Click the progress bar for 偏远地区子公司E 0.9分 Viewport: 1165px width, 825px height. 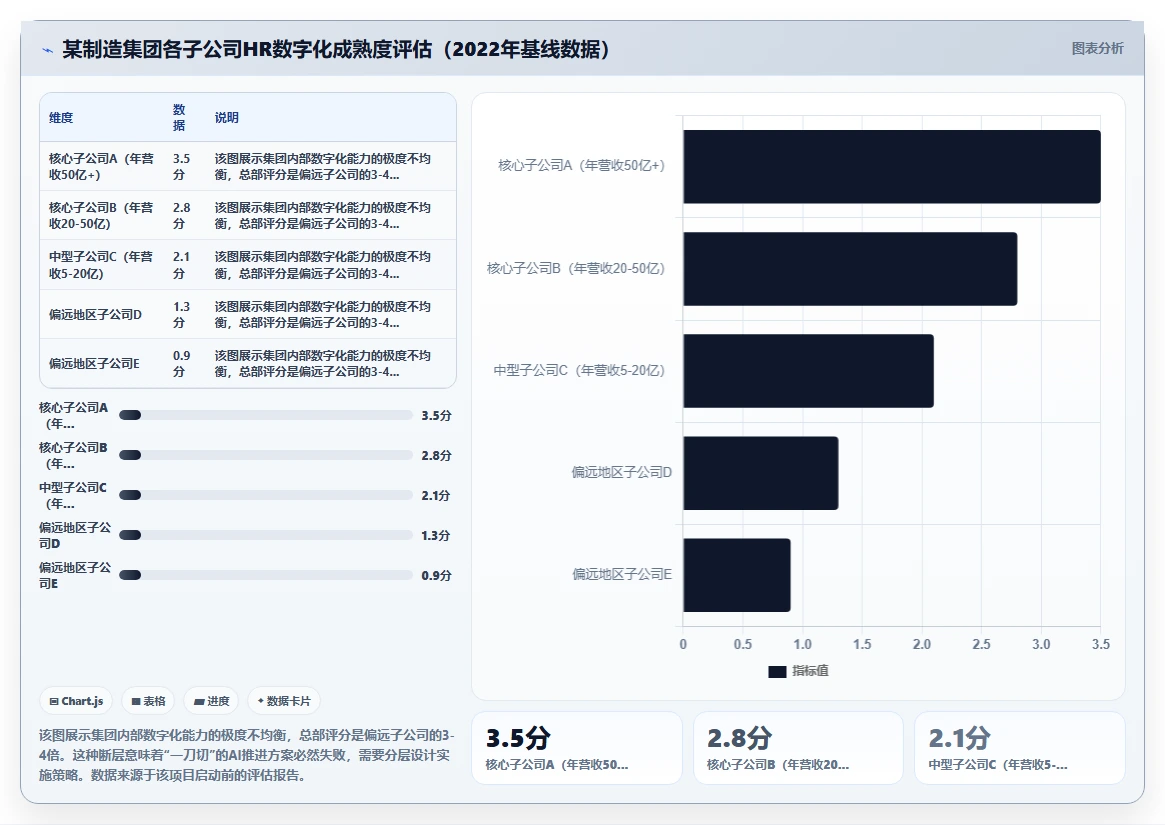pyautogui.click(x=265, y=575)
